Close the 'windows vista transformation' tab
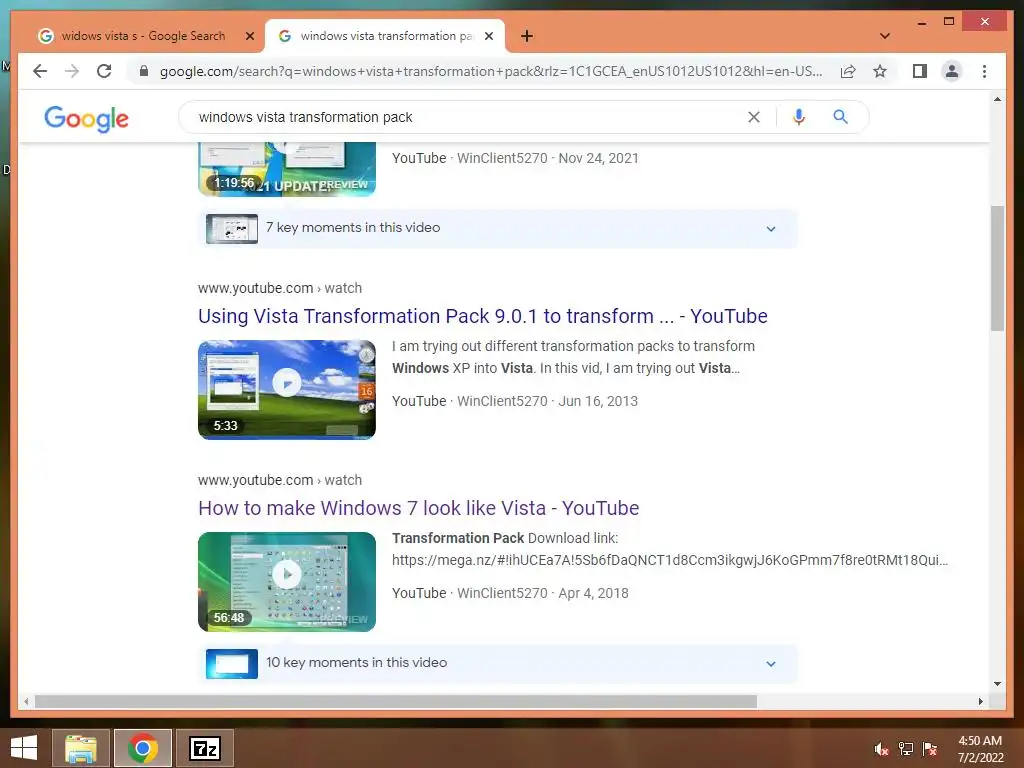Viewport: 1024px width, 768px height. (x=488, y=36)
